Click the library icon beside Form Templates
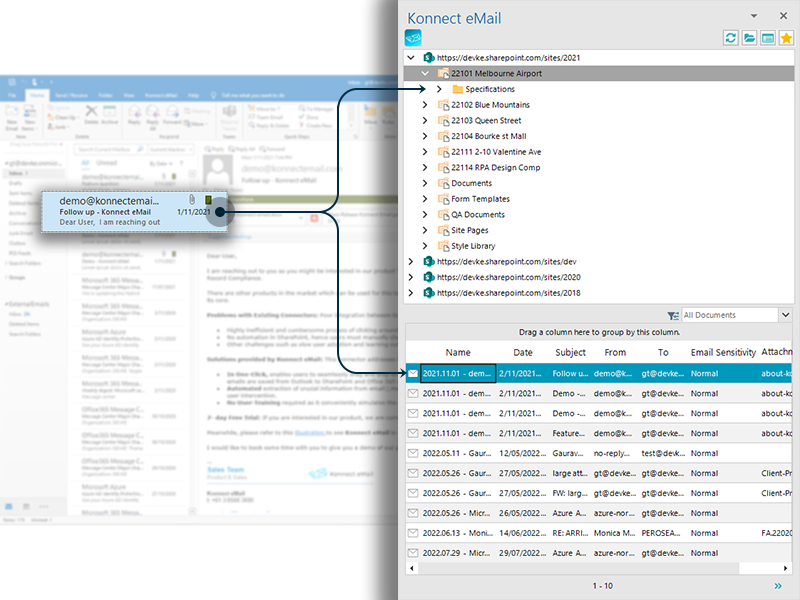The height and width of the screenshot is (600, 800). coord(443,199)
